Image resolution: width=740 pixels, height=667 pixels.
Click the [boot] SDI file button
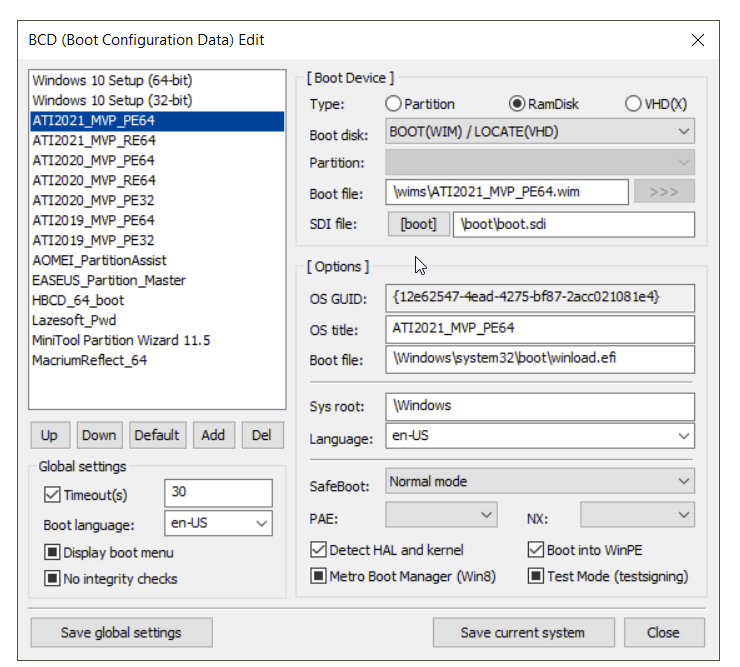click(x=419, y=224)
